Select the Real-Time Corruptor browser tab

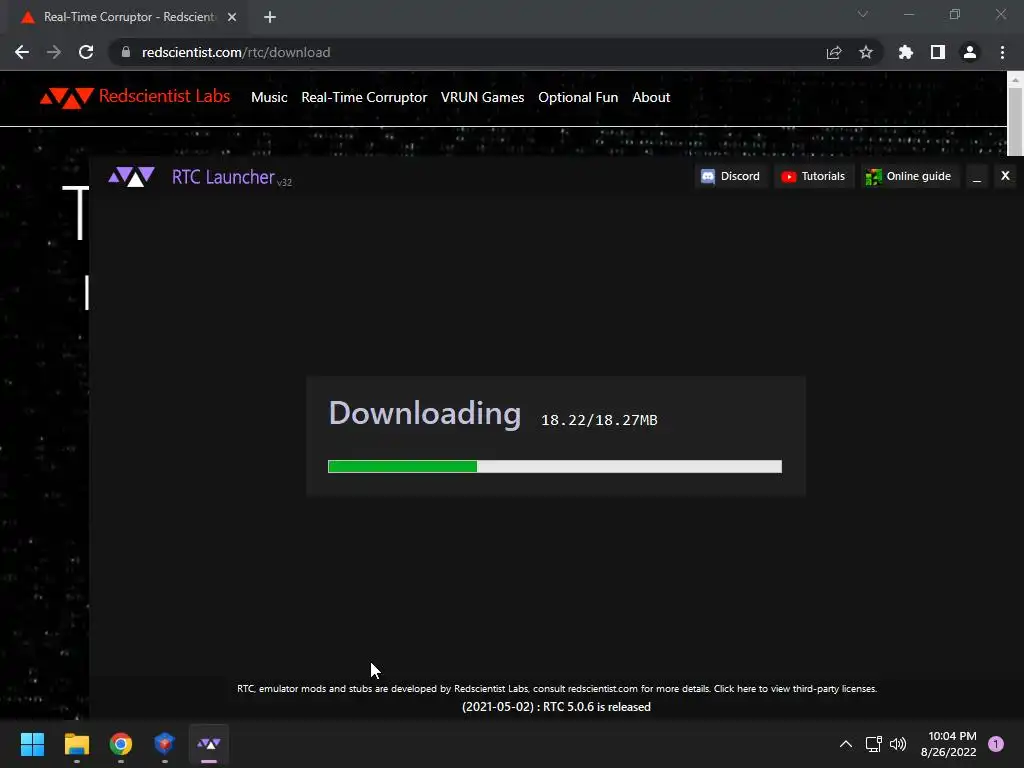pos(129,17)
